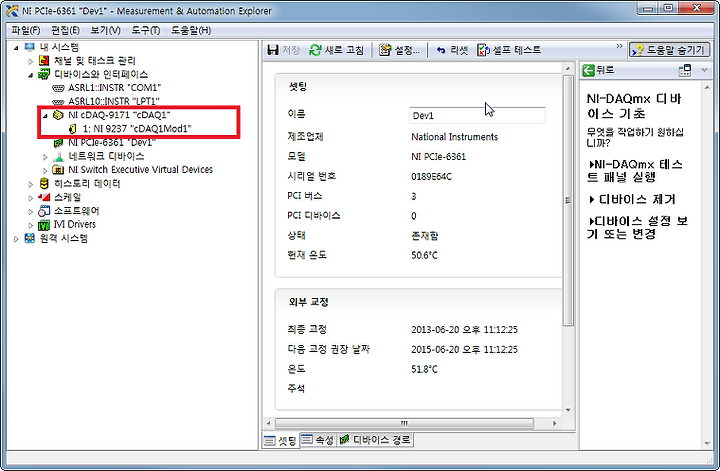Viewport: 720px width, 471px height.
Task: Click the NI 9237 module icon
Action: point(73,129)
